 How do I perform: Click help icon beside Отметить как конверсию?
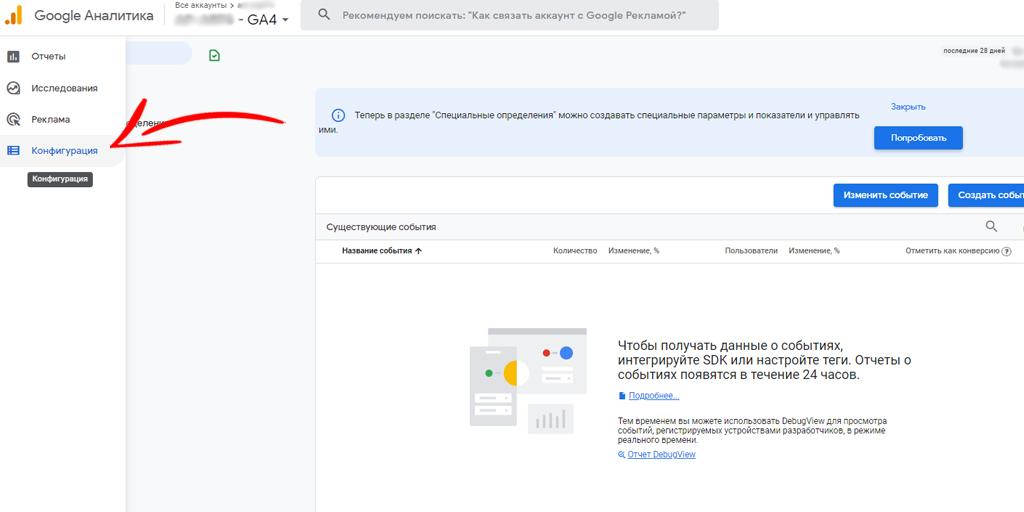(x=1006, y=252)
